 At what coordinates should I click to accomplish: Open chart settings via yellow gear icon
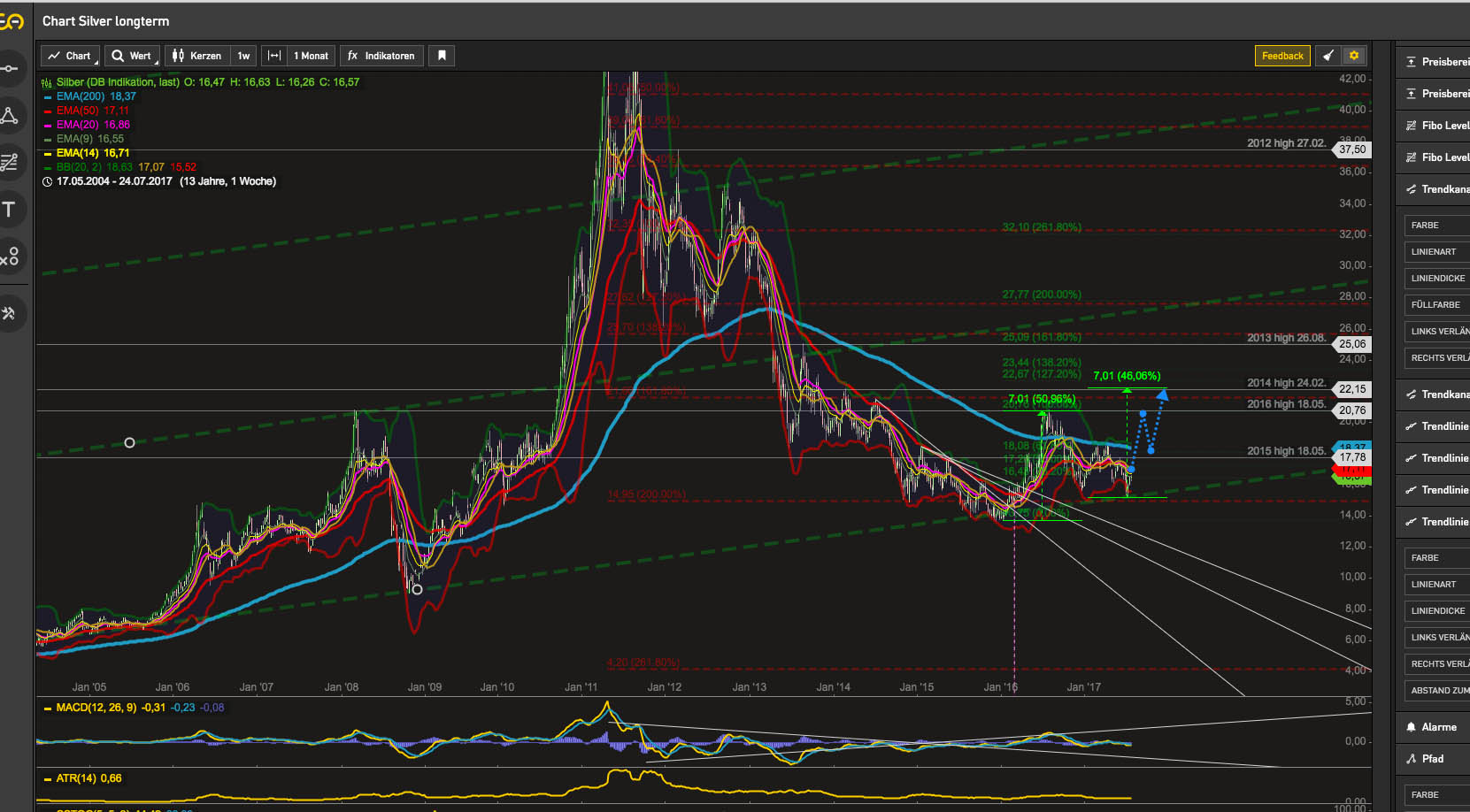tap(1354, 56)
